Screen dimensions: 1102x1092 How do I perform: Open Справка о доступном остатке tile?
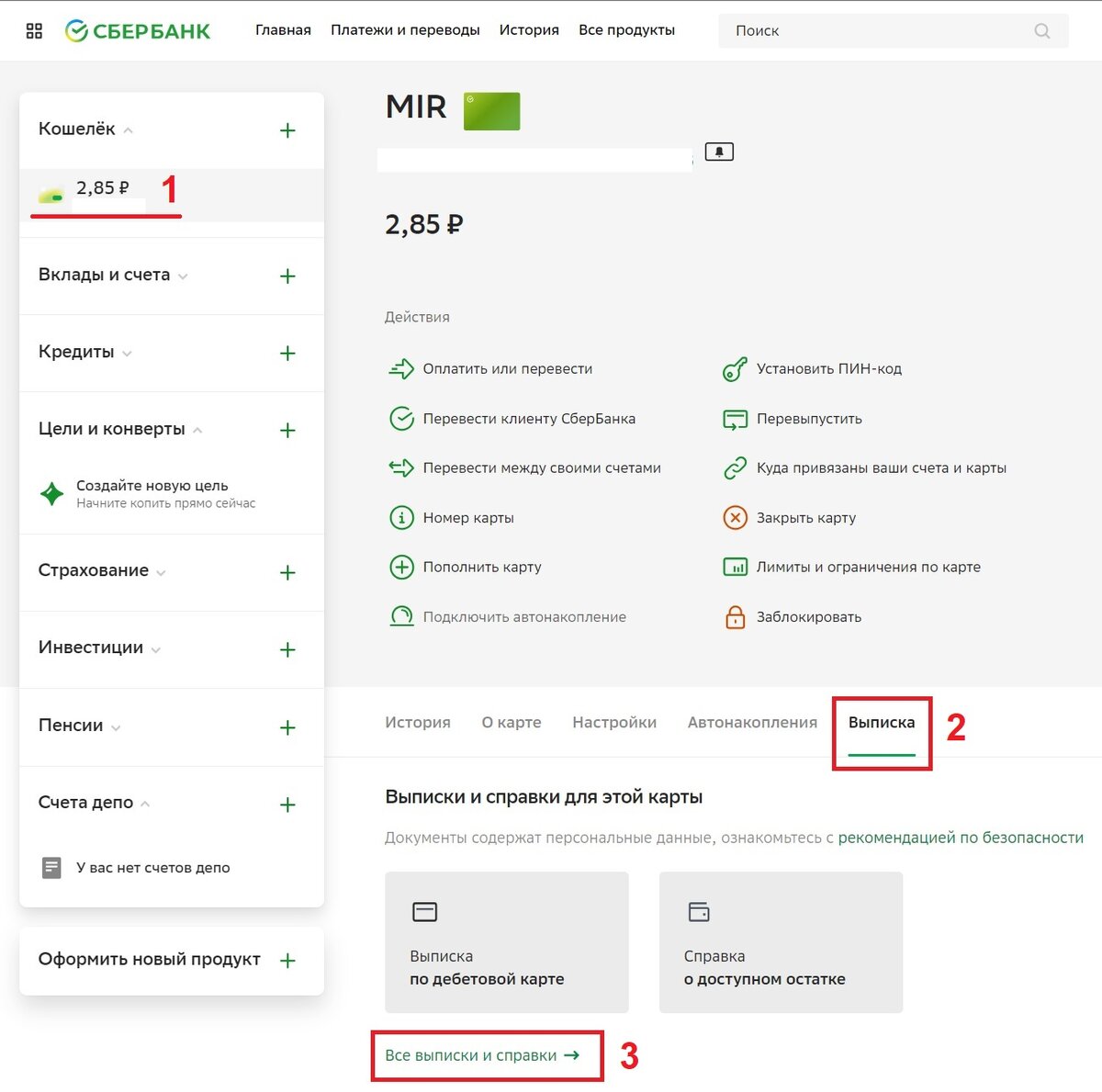point(782,942)
